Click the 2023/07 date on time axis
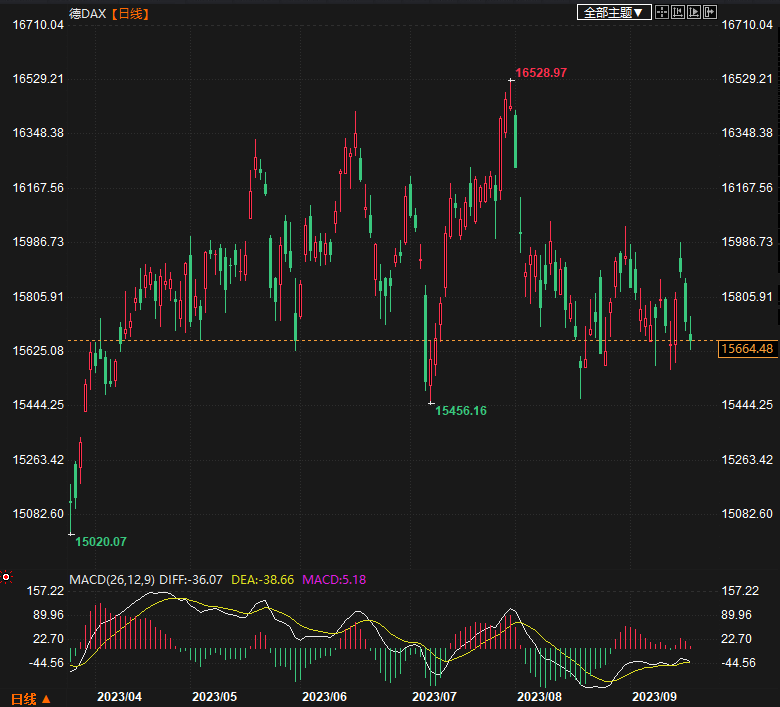The width and height of the screenshot is (780, 707). (434, 696)
